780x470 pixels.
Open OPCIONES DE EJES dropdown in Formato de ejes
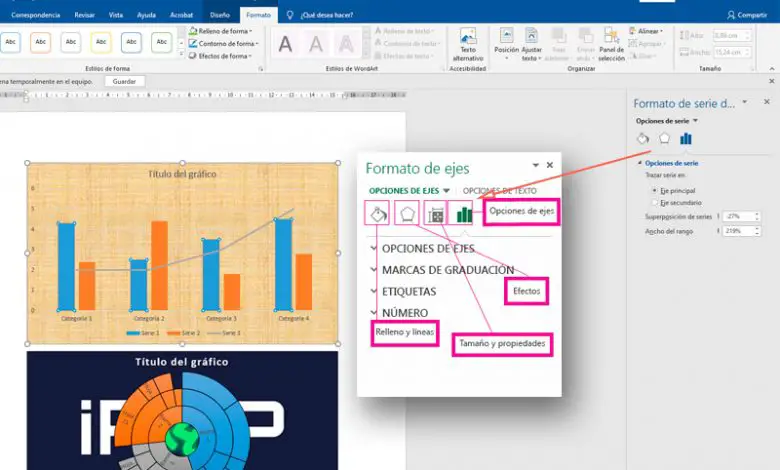[x=409, y=190]
